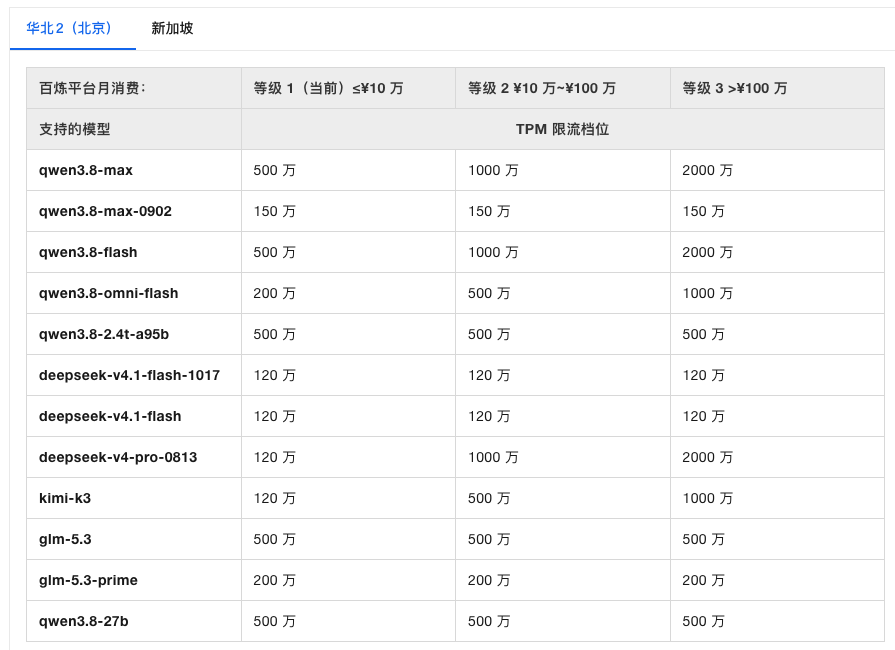Click the glm-5.3-prime model name
895x650 pixels.
click(88, 580)
